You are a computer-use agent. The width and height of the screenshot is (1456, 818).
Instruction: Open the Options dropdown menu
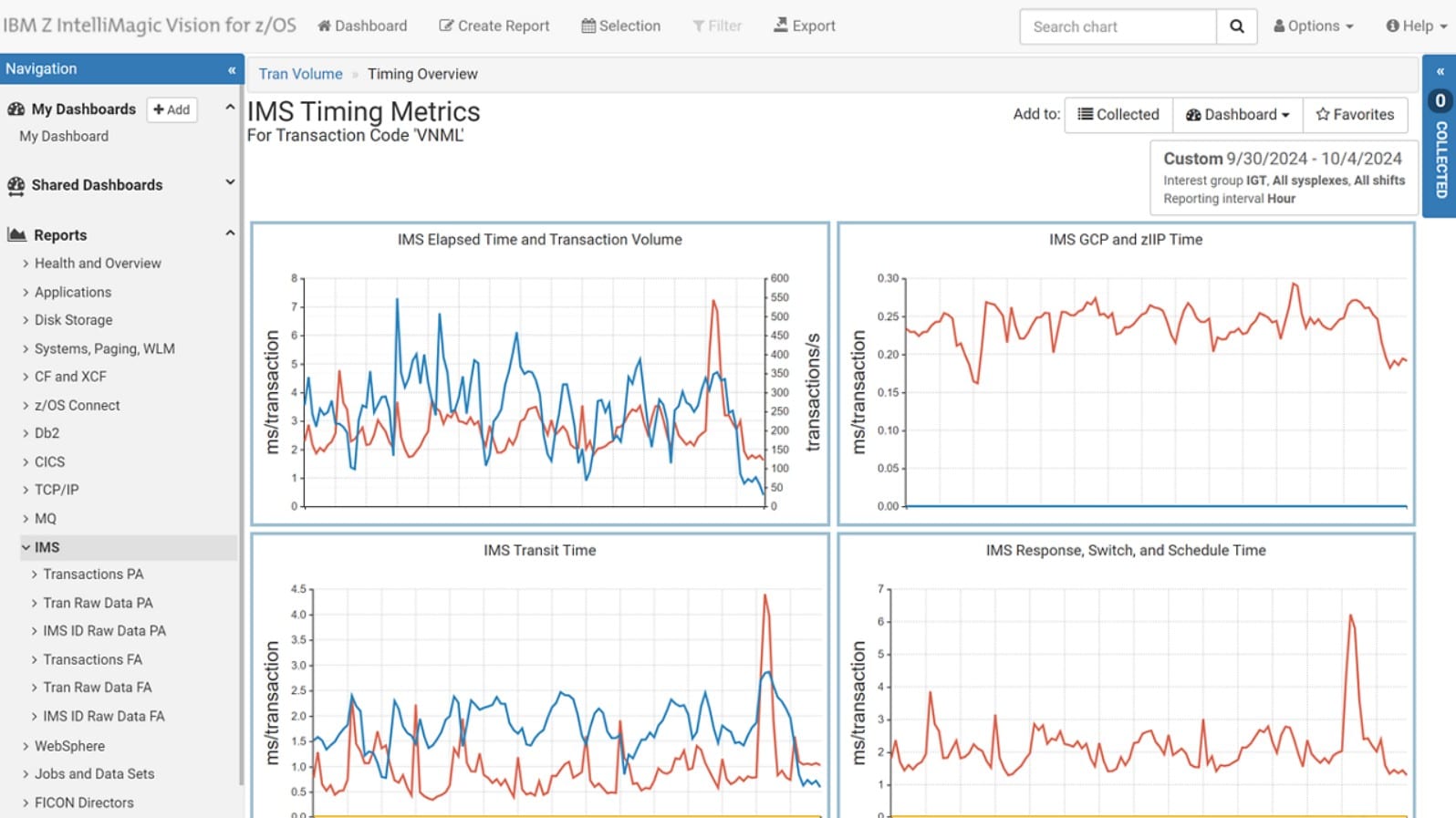point(1314,26)
